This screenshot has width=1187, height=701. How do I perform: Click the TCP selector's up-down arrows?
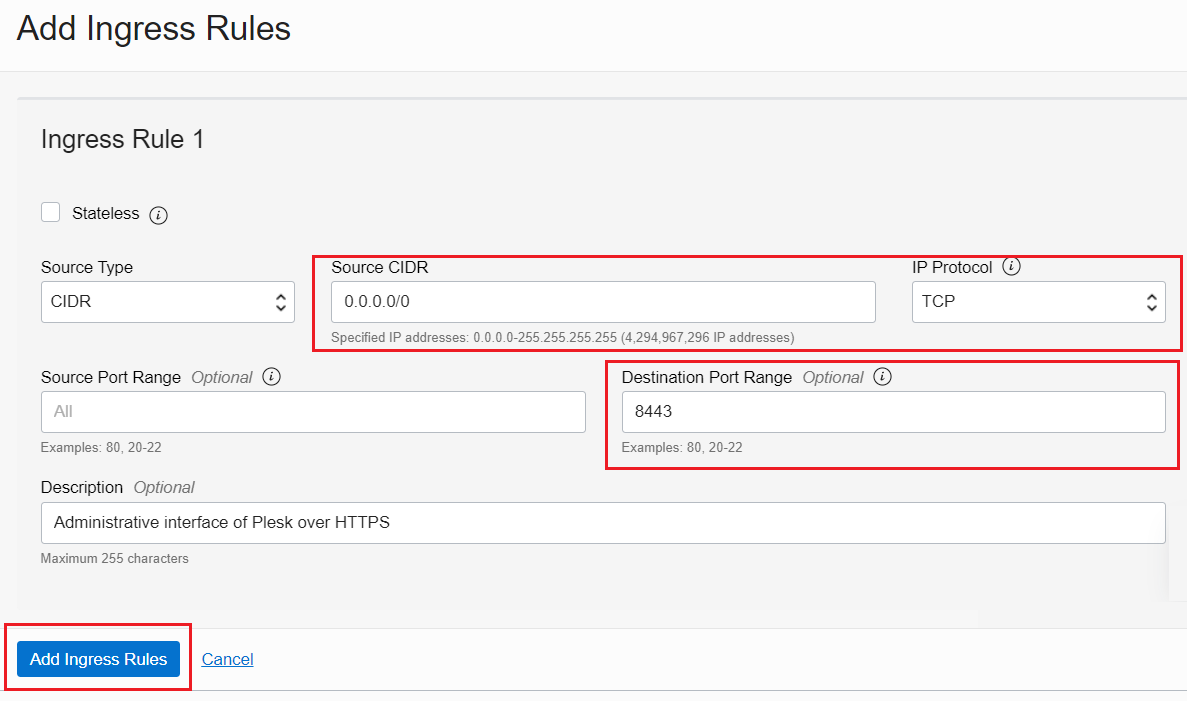[1152, 301]
